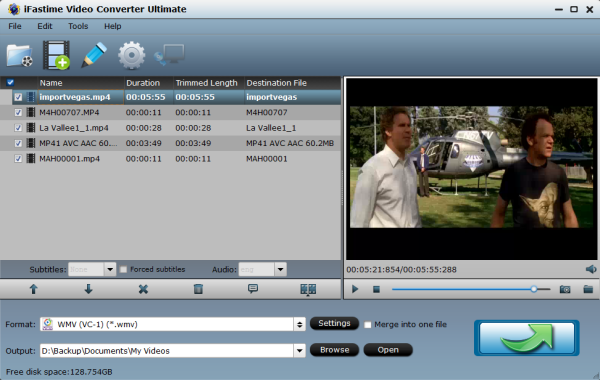Click the Duration column header
This screenshot has width=600, height=380.
click(148, 83)
